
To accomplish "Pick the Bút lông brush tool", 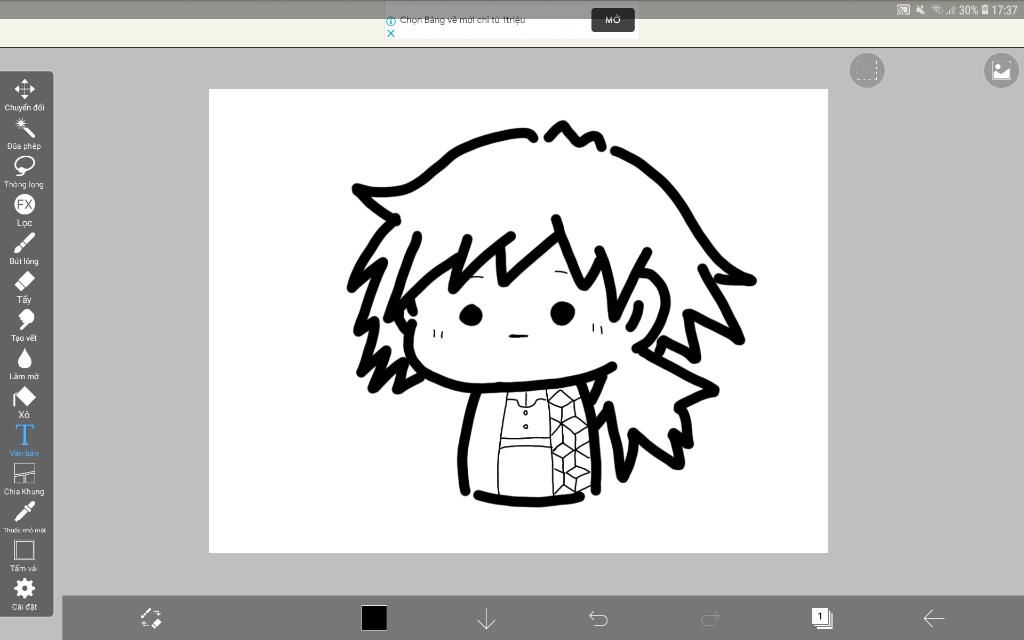I will (x=24, y=249).
